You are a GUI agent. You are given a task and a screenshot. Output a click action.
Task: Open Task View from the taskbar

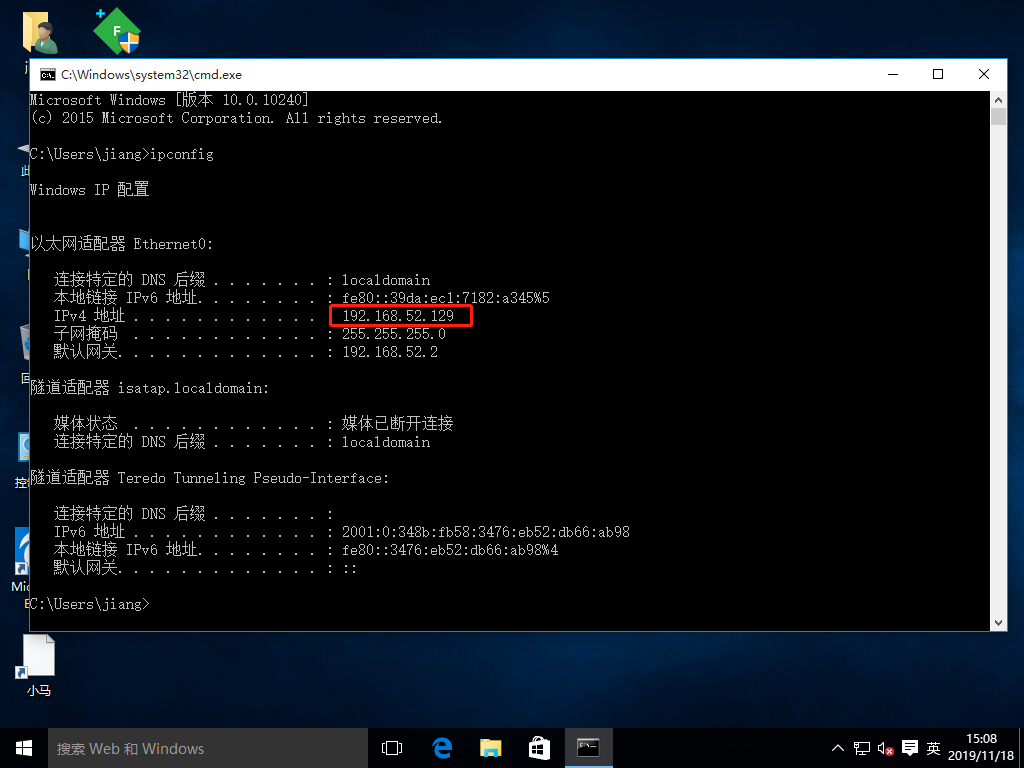[x=392, y=748]
